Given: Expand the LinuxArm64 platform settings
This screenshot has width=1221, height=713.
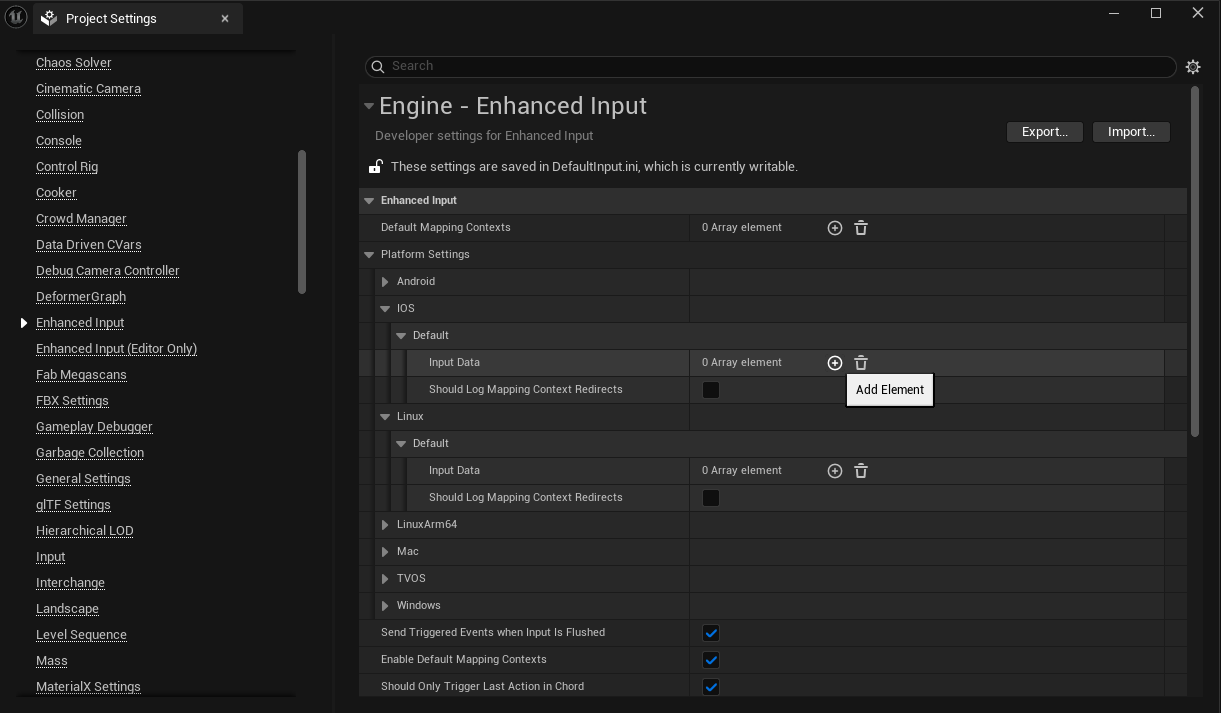Looking at the screenshot, I should [x=385, y=525].
